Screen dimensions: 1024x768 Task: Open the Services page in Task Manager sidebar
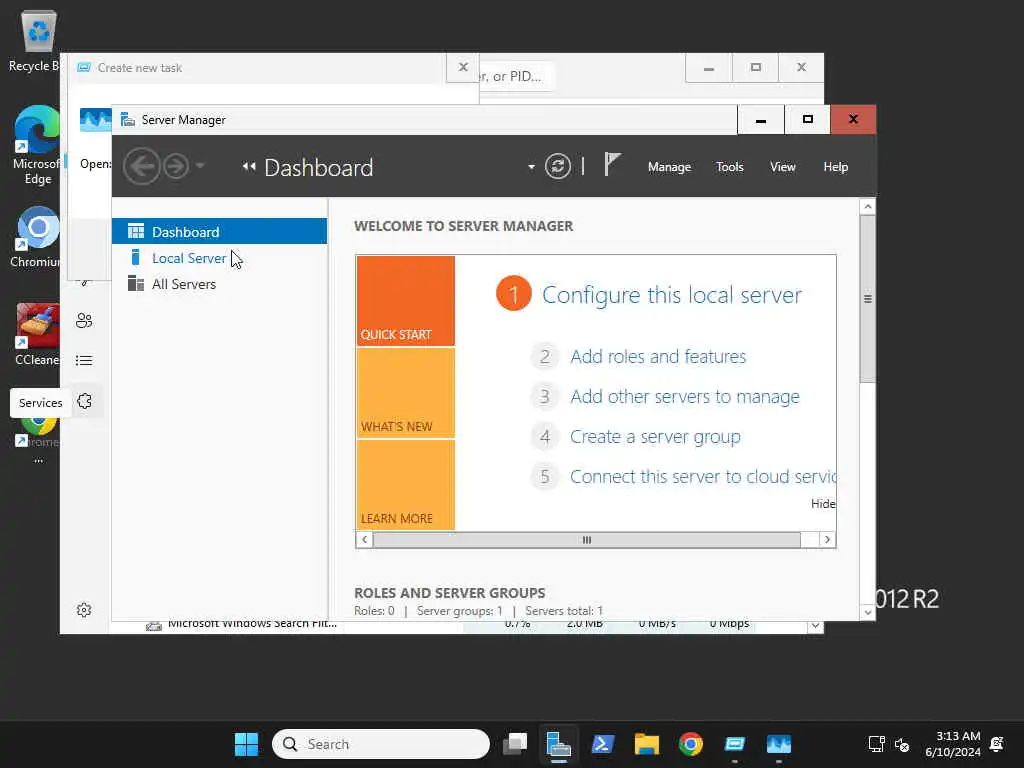pos(84,401)
